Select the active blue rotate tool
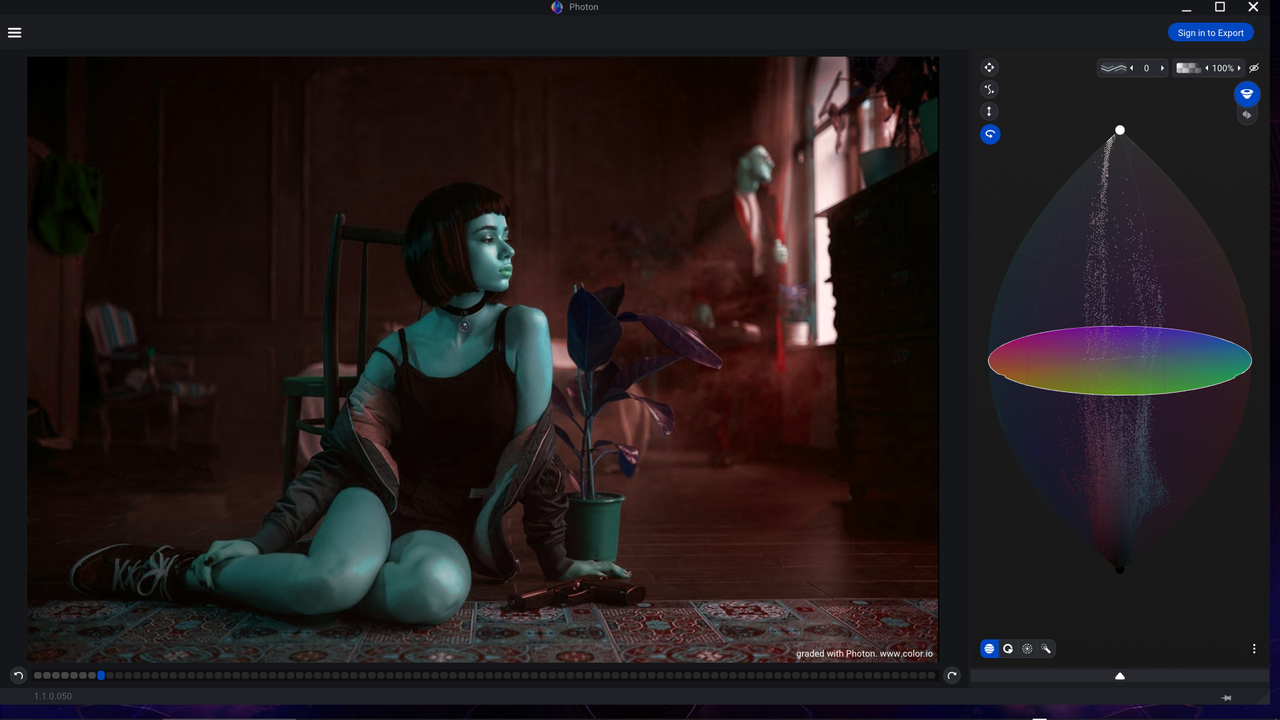This screenshot has height=720, width=1280. pyautogui.click(x=989, y=134)
